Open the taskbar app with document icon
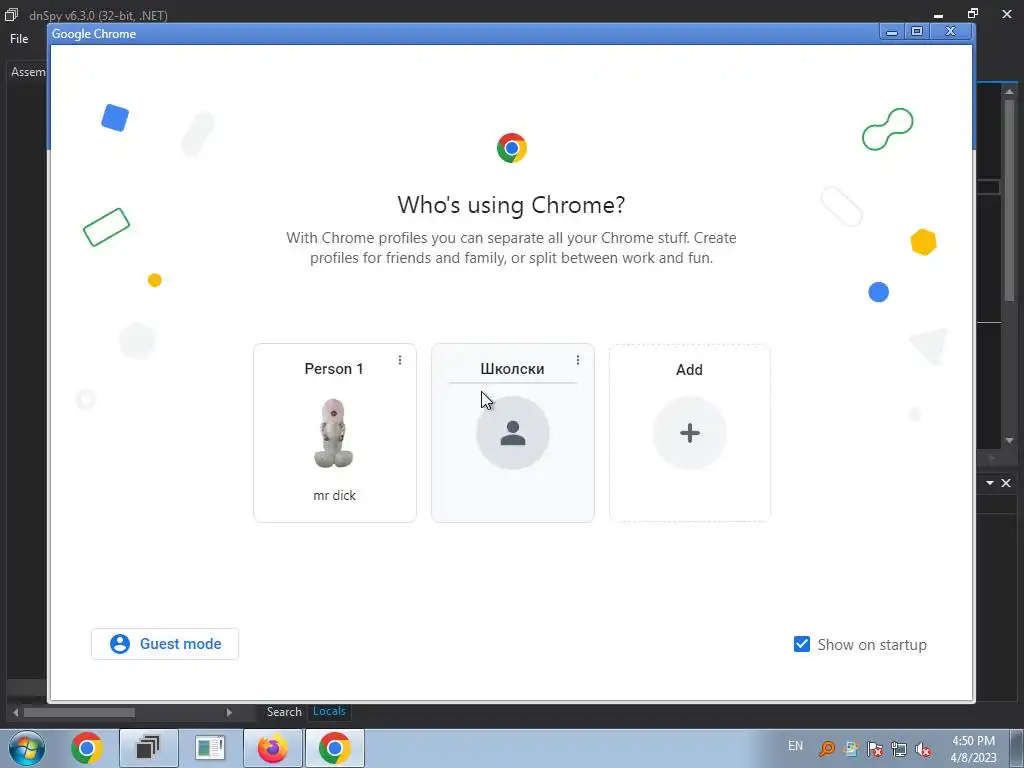The height and width of the screenshot is (768, 1024). pos(210,748)
